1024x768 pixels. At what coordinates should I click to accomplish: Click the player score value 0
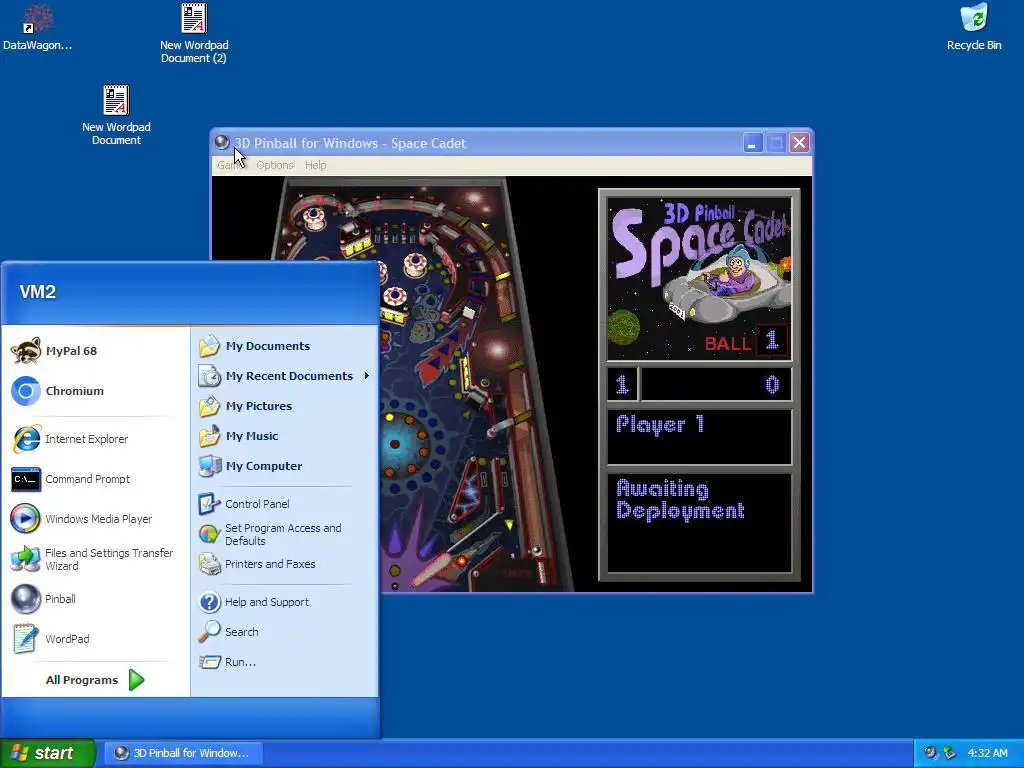pyautogui.click(x=772, y=385)
